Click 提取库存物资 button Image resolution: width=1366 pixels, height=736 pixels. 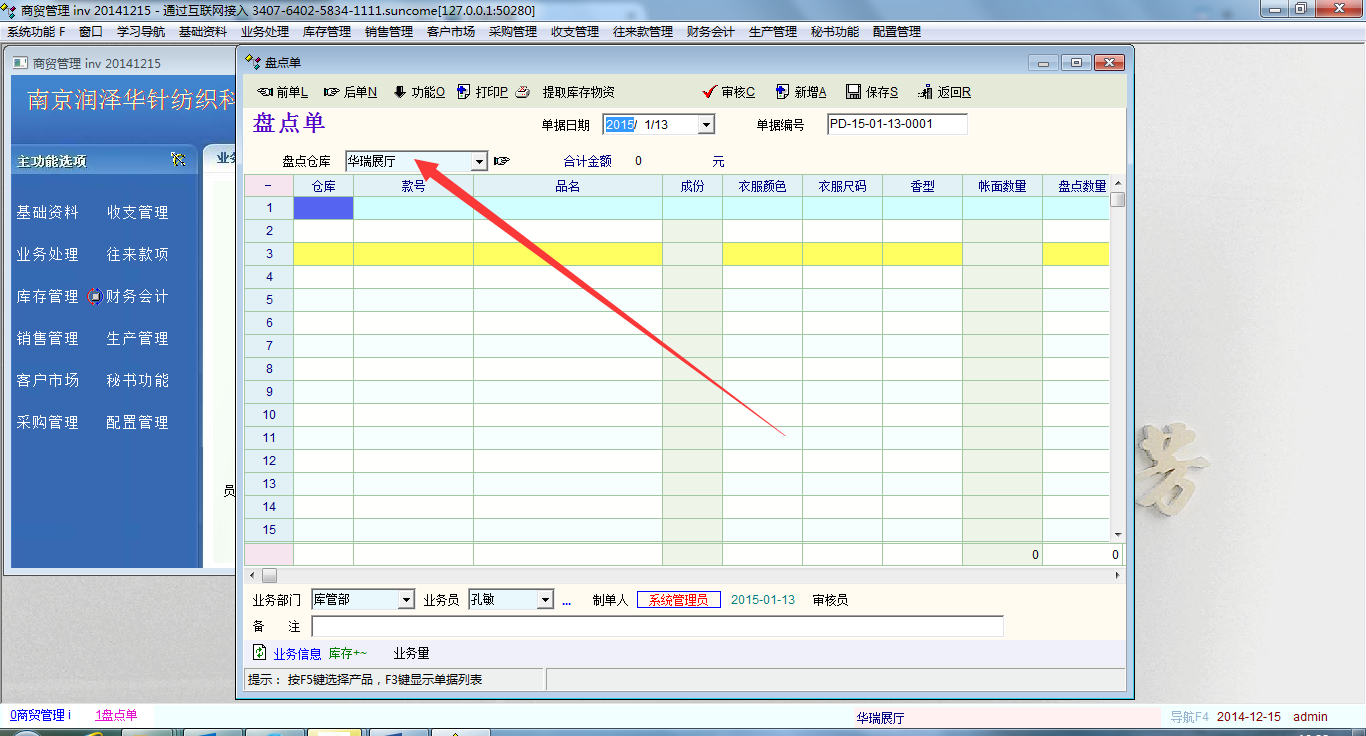pyautogui.click(x=578, y=92)
